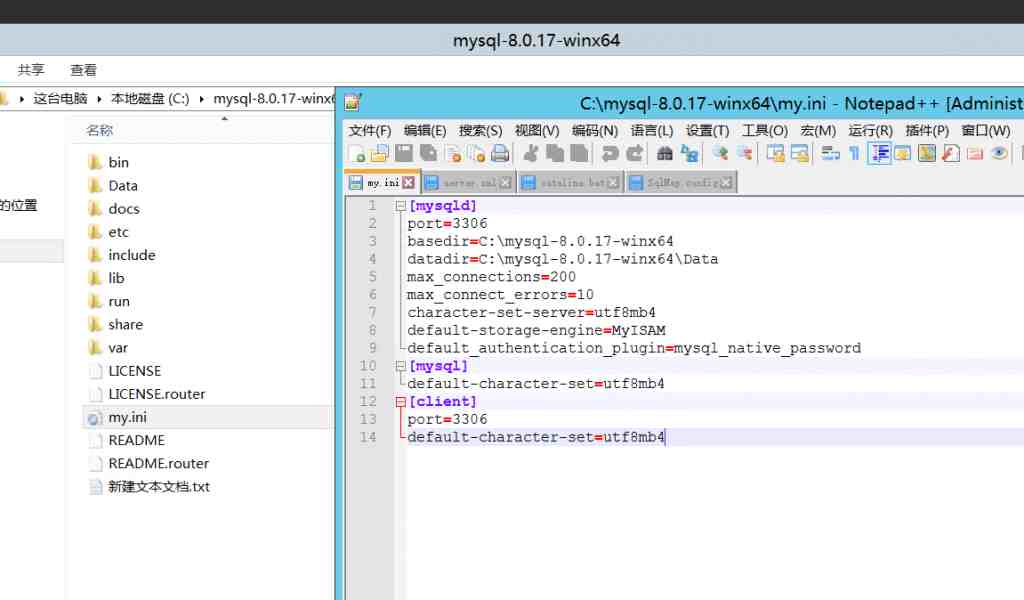Open the 编码(N) menu

click(x=595, y=131)
